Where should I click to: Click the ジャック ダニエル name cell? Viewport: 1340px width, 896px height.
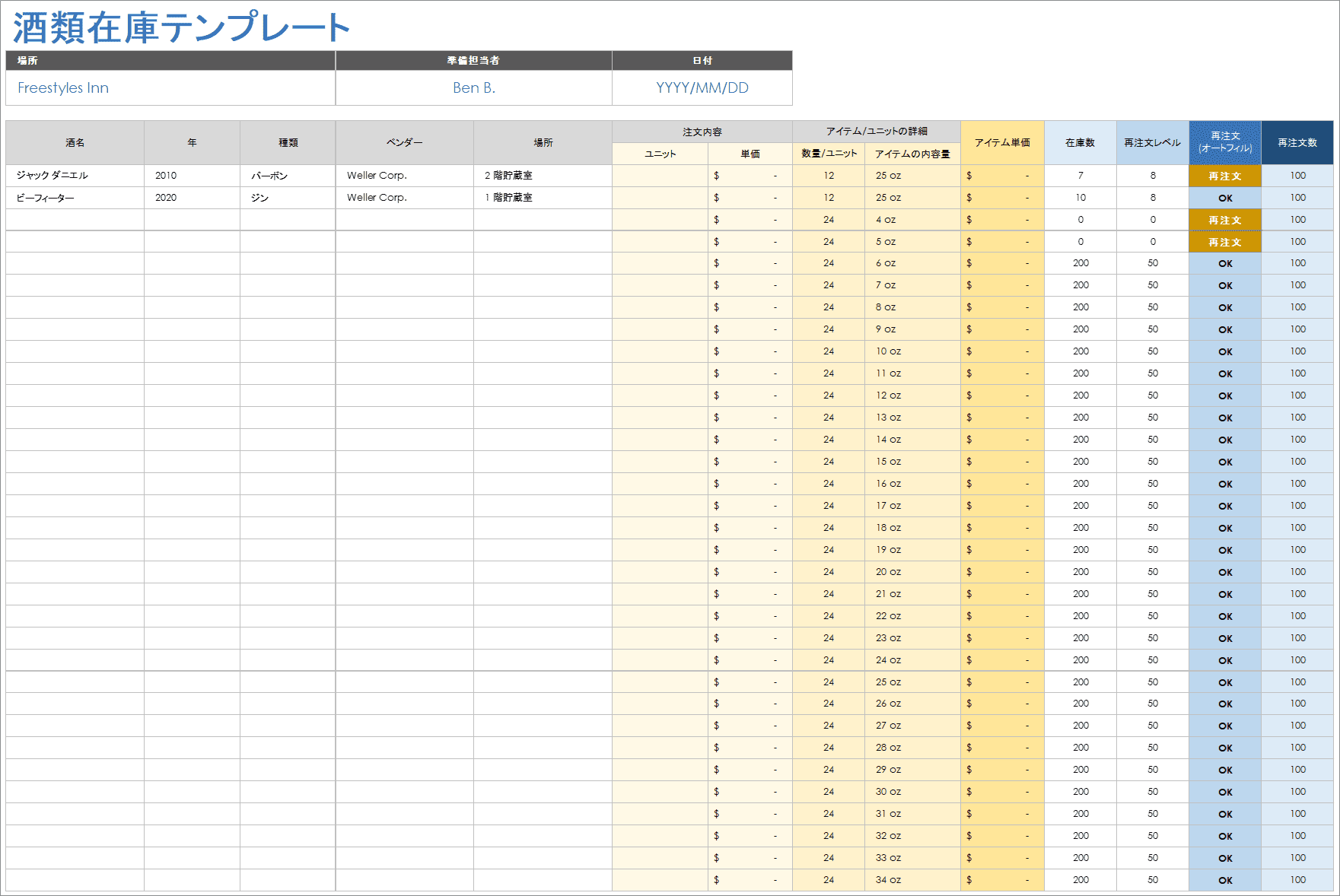pyautogui.click(x=75, y=176)
